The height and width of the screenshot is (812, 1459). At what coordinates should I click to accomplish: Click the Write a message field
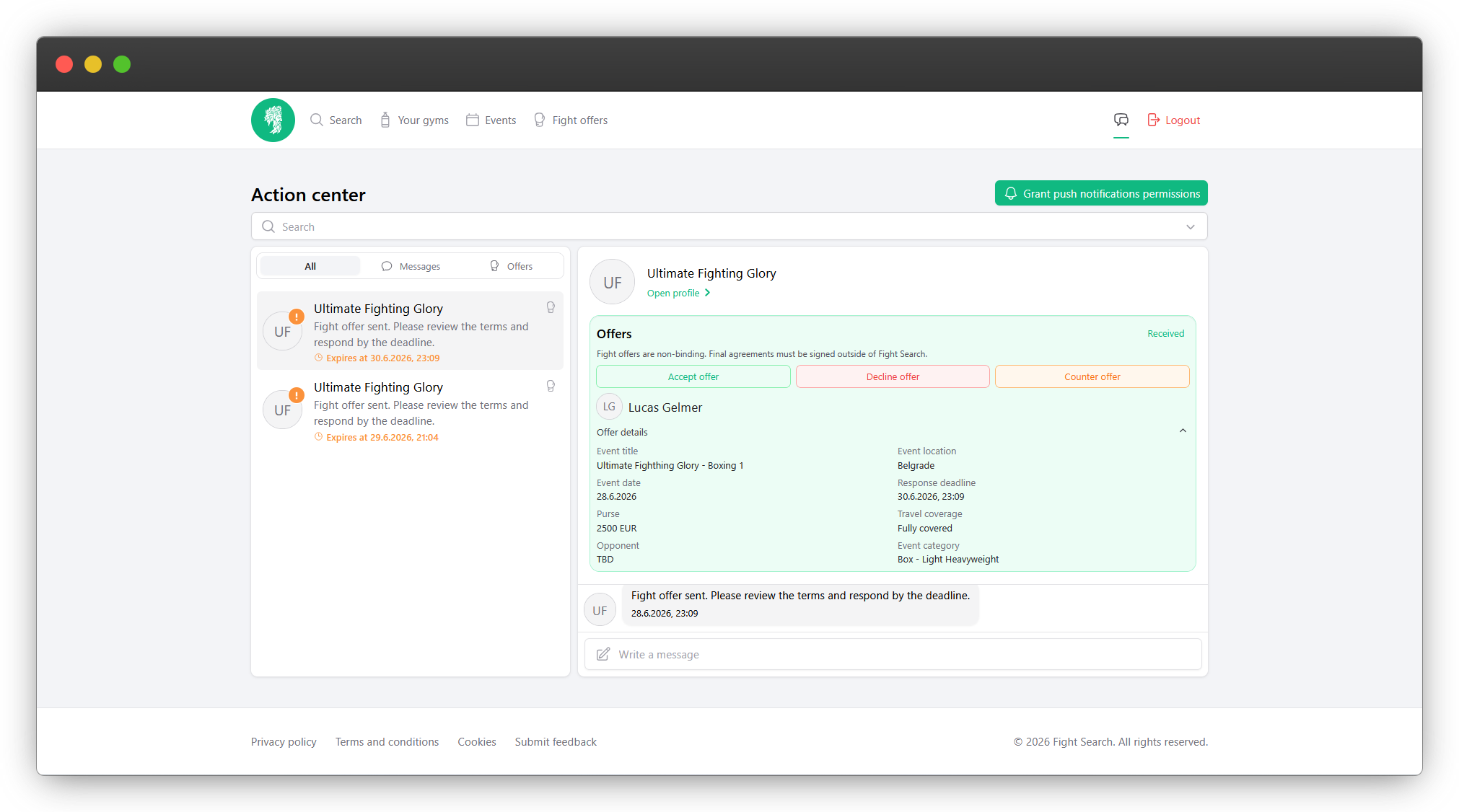click(893, 654)
